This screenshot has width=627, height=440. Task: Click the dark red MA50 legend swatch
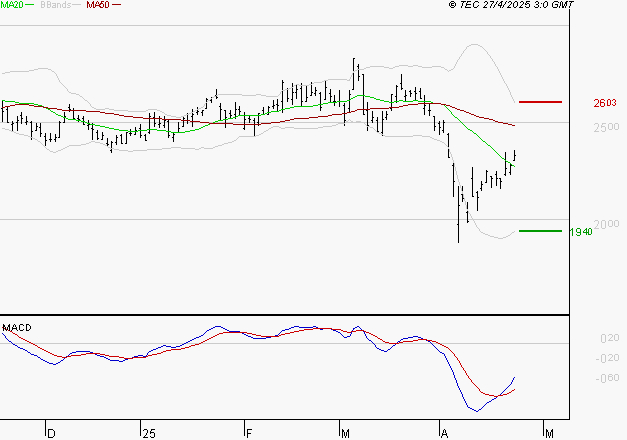(x=117, y=6)
